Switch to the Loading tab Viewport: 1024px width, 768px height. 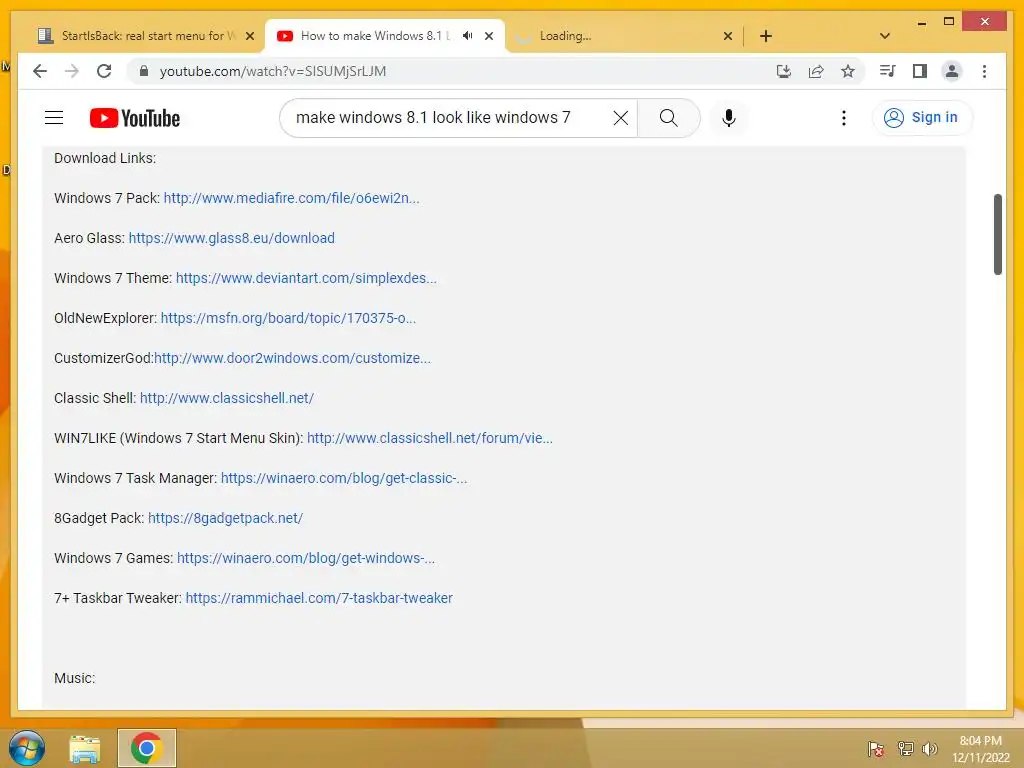point(624,36)
